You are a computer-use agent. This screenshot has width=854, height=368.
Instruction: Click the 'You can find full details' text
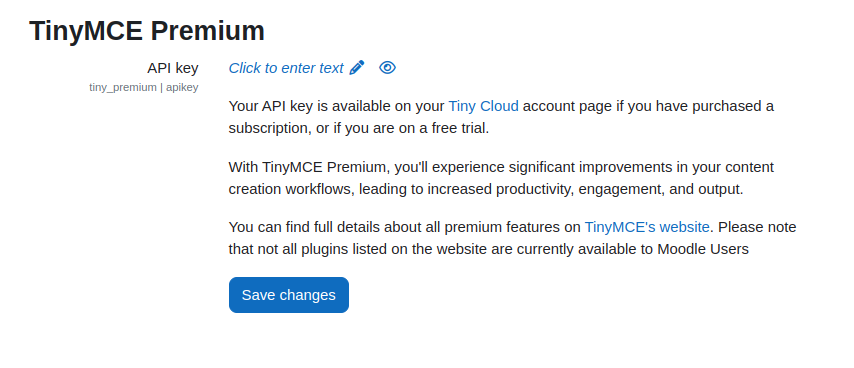pyautogui.click(x=304, y=226)
